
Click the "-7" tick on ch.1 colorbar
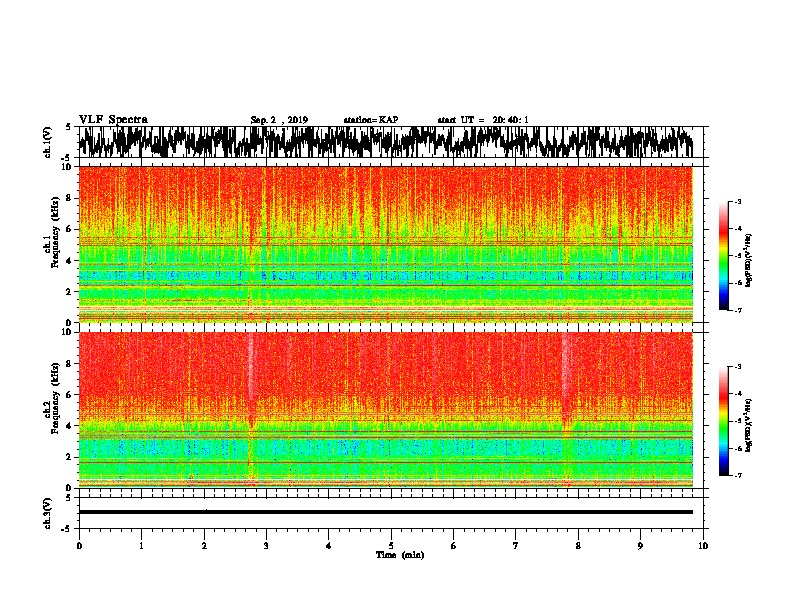tap(738, 310)
